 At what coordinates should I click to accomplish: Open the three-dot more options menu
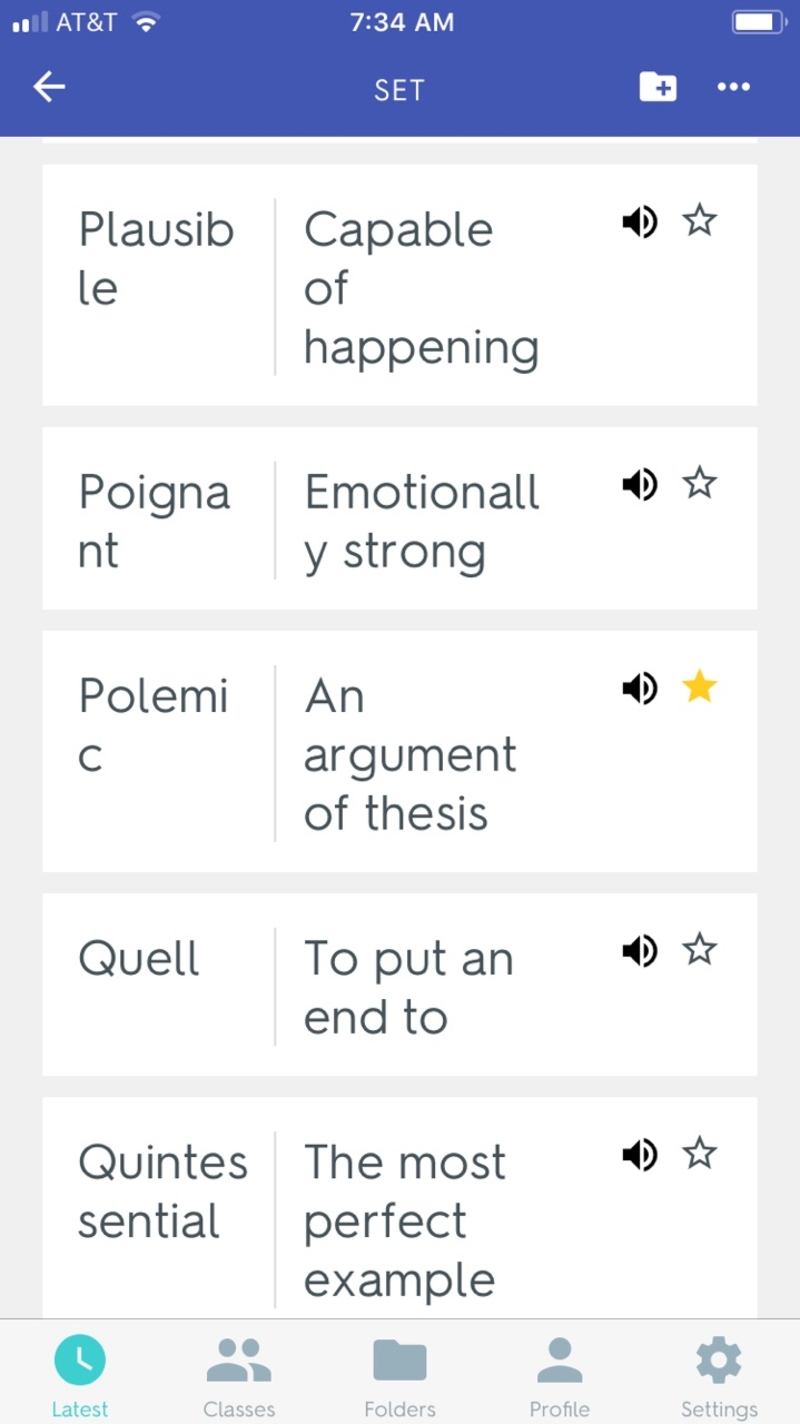tap(733, 87)
